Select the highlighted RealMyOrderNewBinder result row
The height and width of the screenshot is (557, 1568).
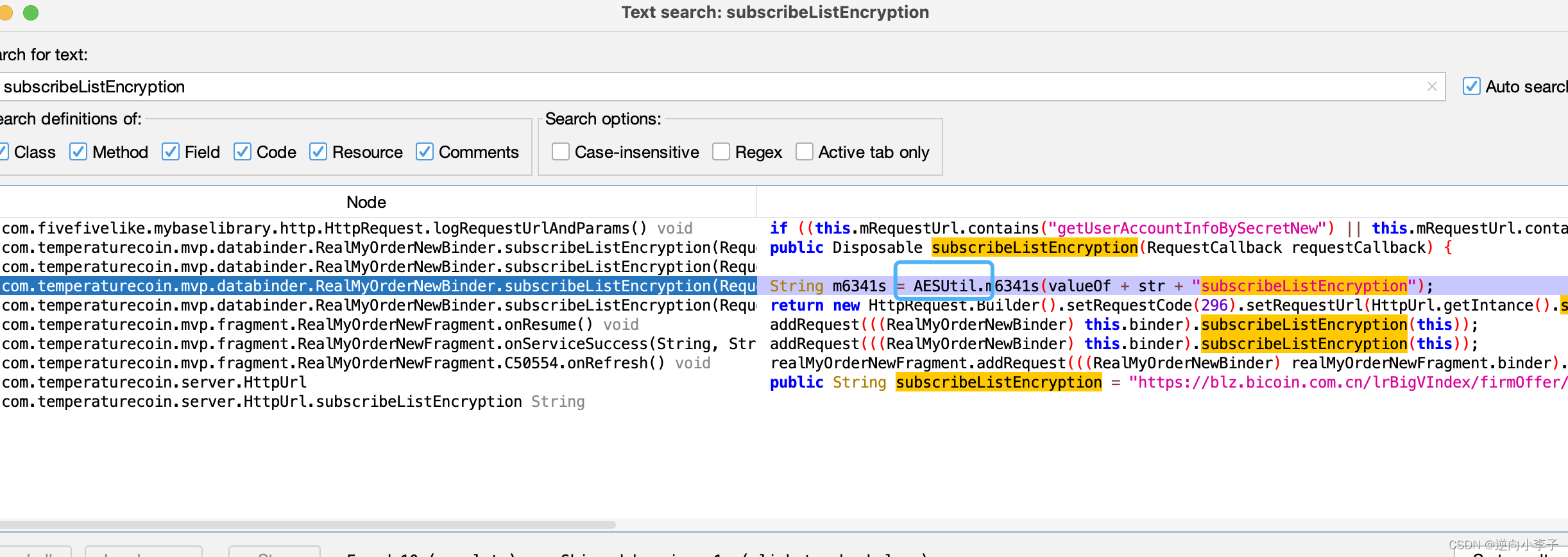378,286
